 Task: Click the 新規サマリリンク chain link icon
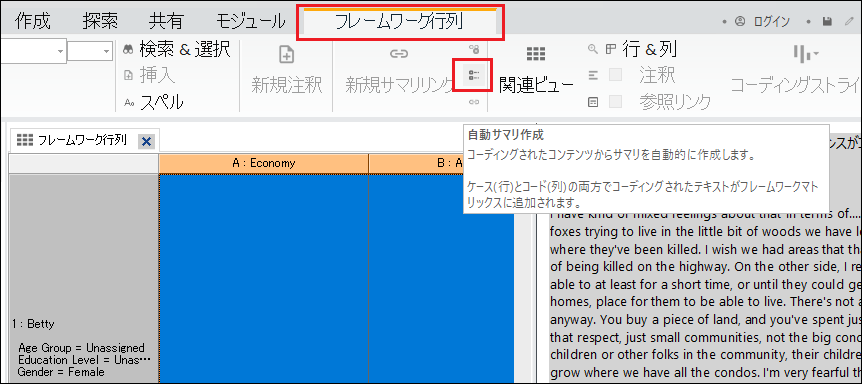[399, 54]
